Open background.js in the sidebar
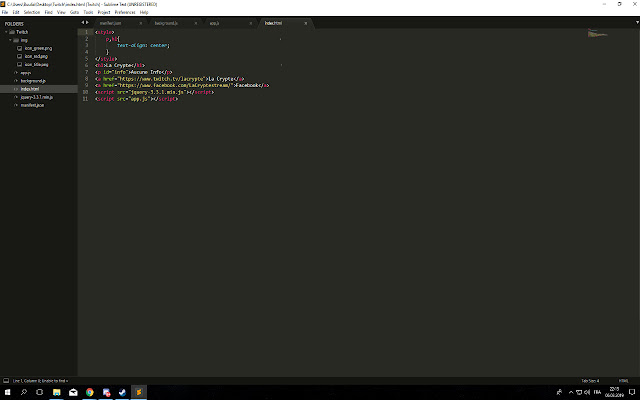 click(34, 80)
